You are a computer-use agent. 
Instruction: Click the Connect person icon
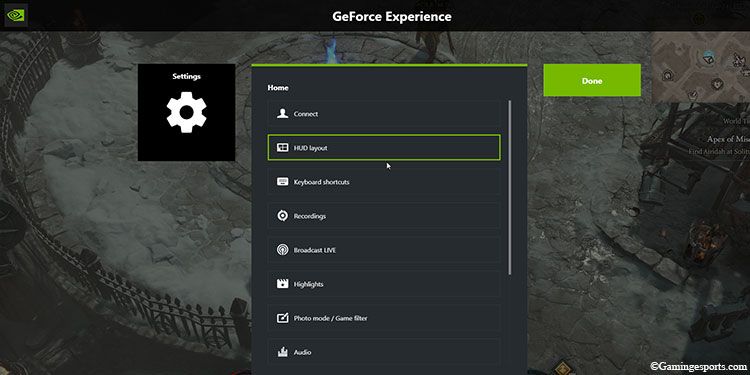tap(283, 114)
